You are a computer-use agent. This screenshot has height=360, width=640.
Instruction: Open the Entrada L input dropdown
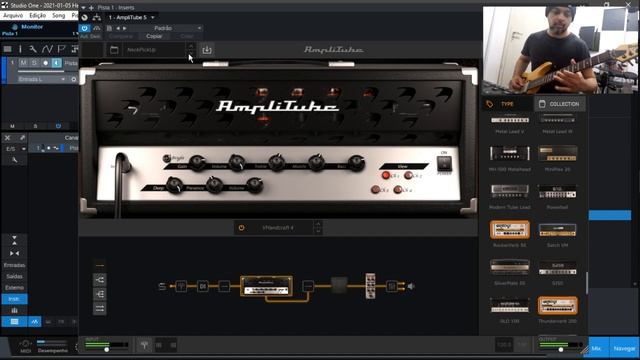42,79
